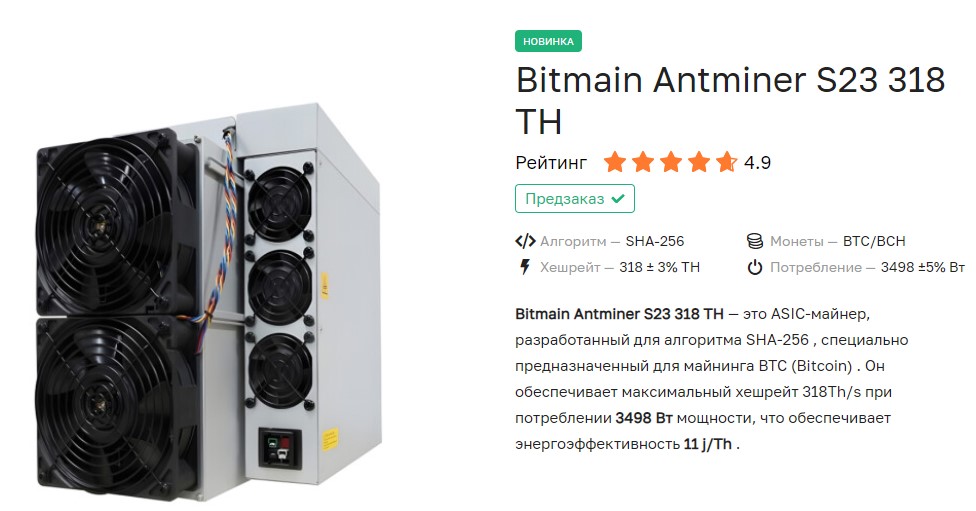This screenshot has width=976, height=511.
Task: Click the 3498 ±5% Вт consumption value
Action: click(922, 267)
